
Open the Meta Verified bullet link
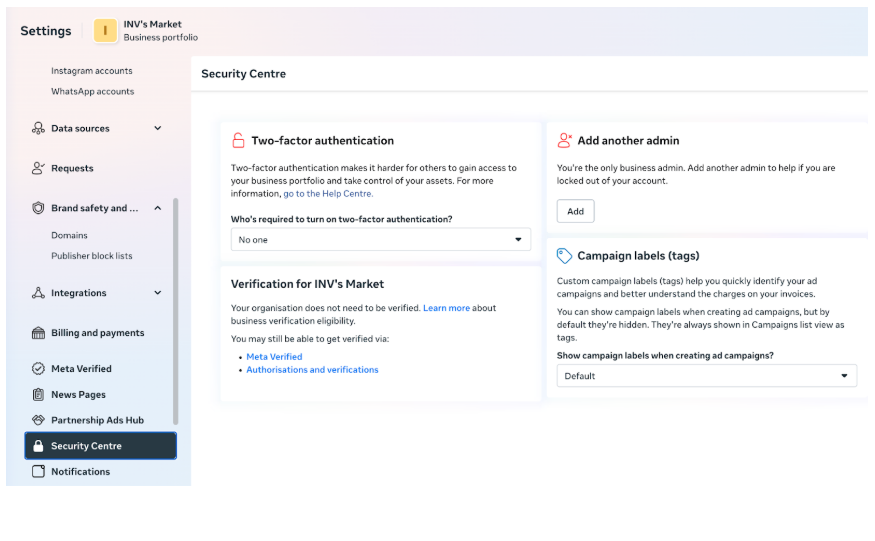tap(274, 357)
